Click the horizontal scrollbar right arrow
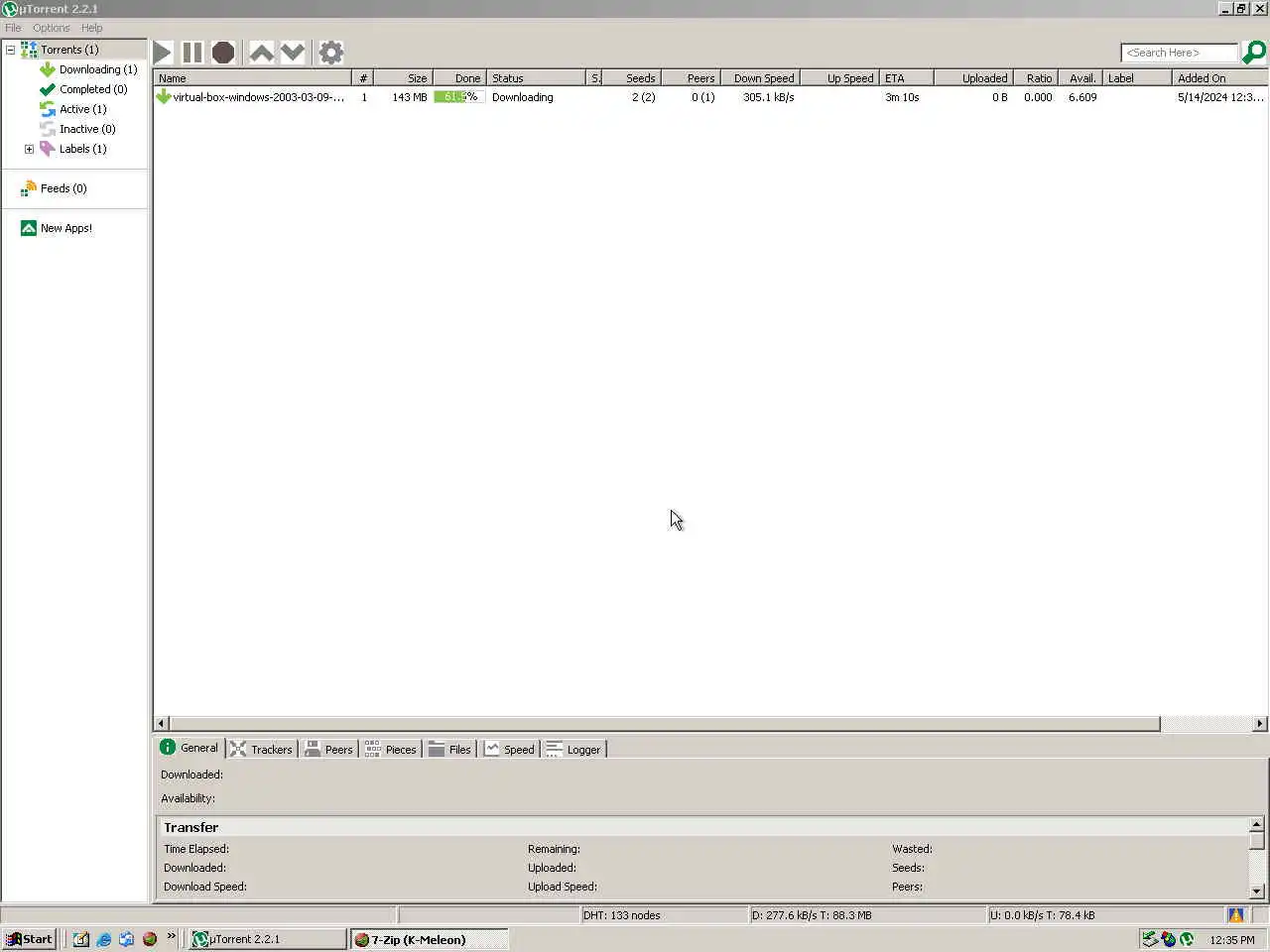Screen dimensions: 1270x952 (1260, 724)
